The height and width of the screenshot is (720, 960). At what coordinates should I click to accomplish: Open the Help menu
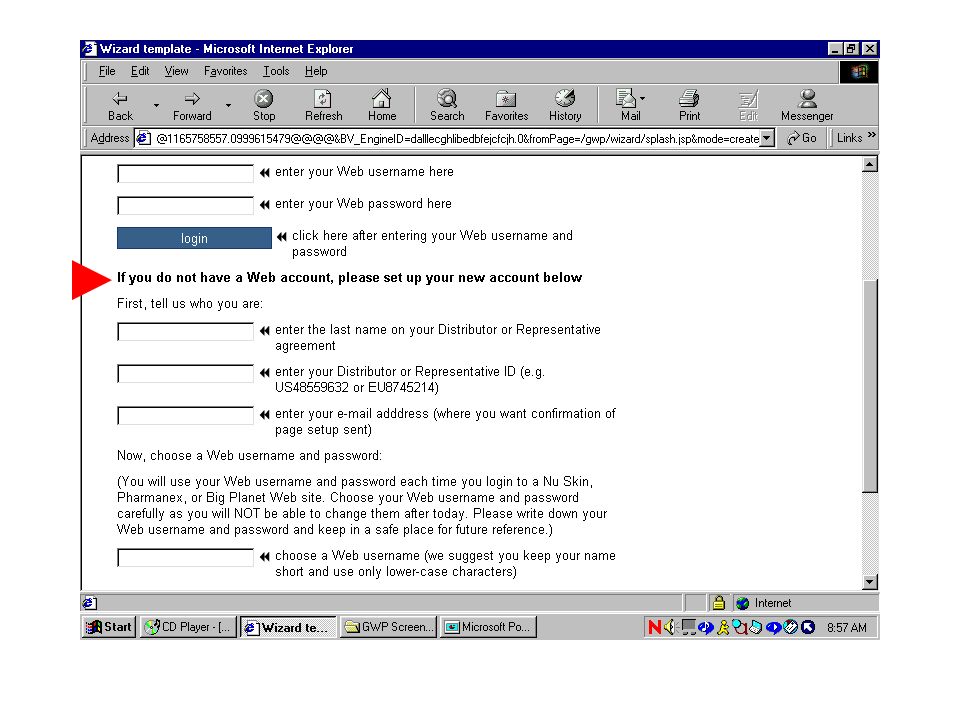(x=316, y=71)
